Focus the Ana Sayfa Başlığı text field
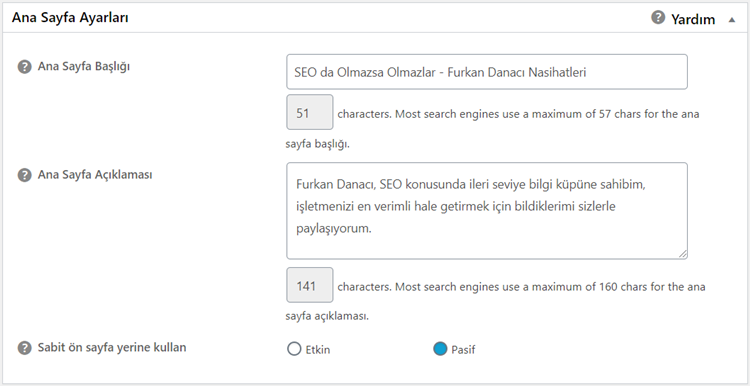 [x=487, y=72]
